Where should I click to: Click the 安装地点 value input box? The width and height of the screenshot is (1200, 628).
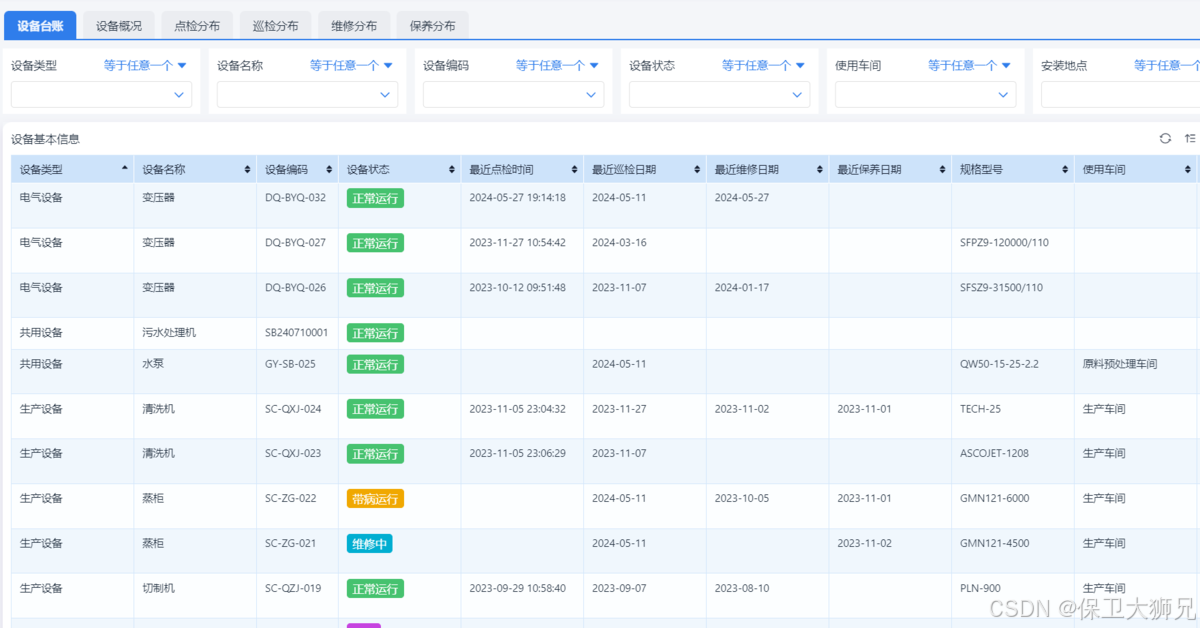click(x=1120, y=95)
